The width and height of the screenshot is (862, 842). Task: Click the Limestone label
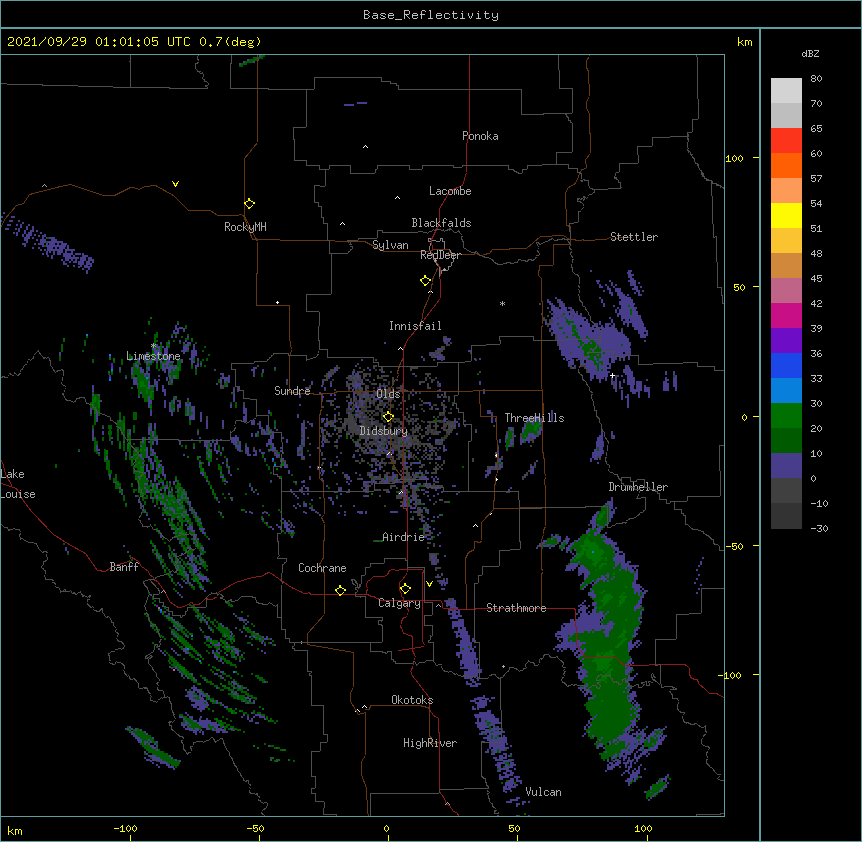153,356
